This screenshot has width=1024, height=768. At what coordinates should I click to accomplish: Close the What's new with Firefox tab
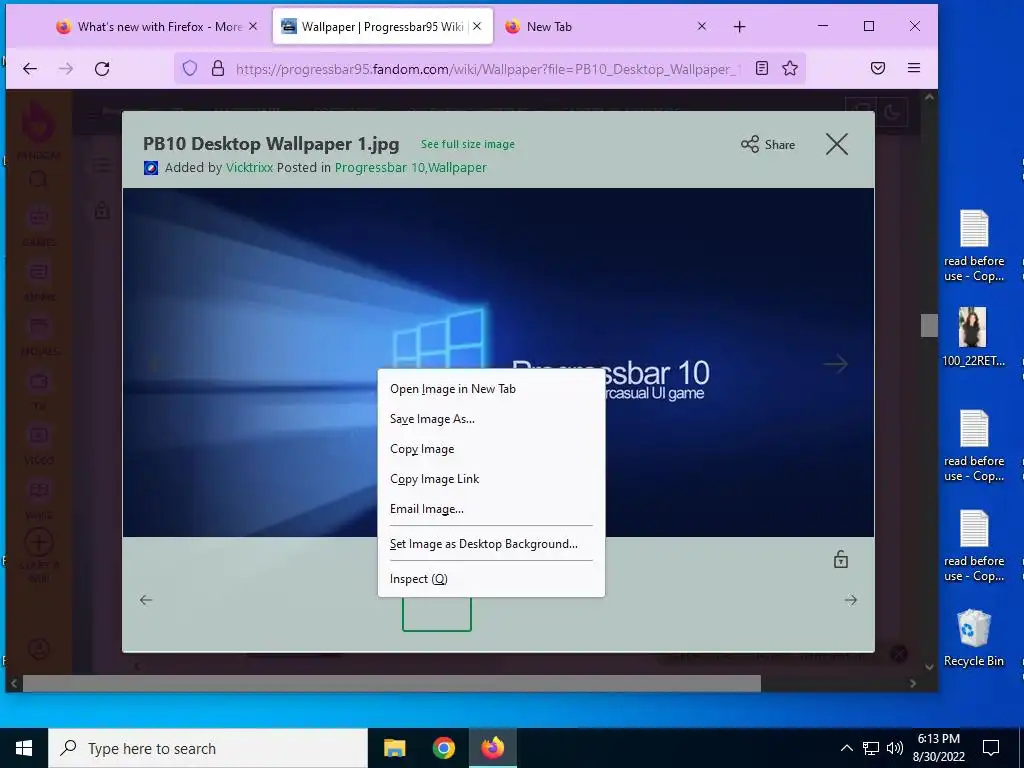[253, 26]
